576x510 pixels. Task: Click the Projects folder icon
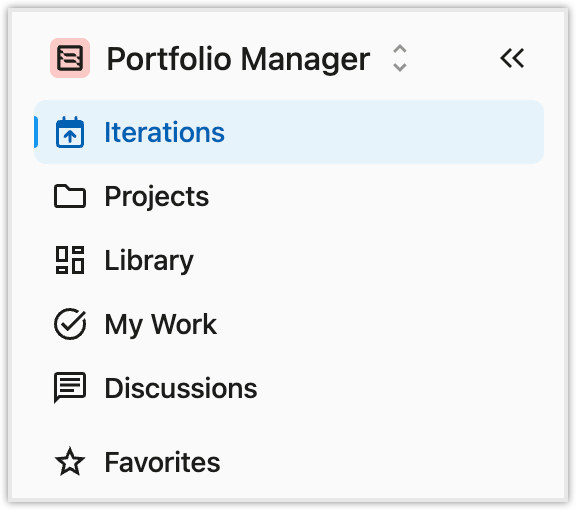pyautogui.click(x=70, y=196)
